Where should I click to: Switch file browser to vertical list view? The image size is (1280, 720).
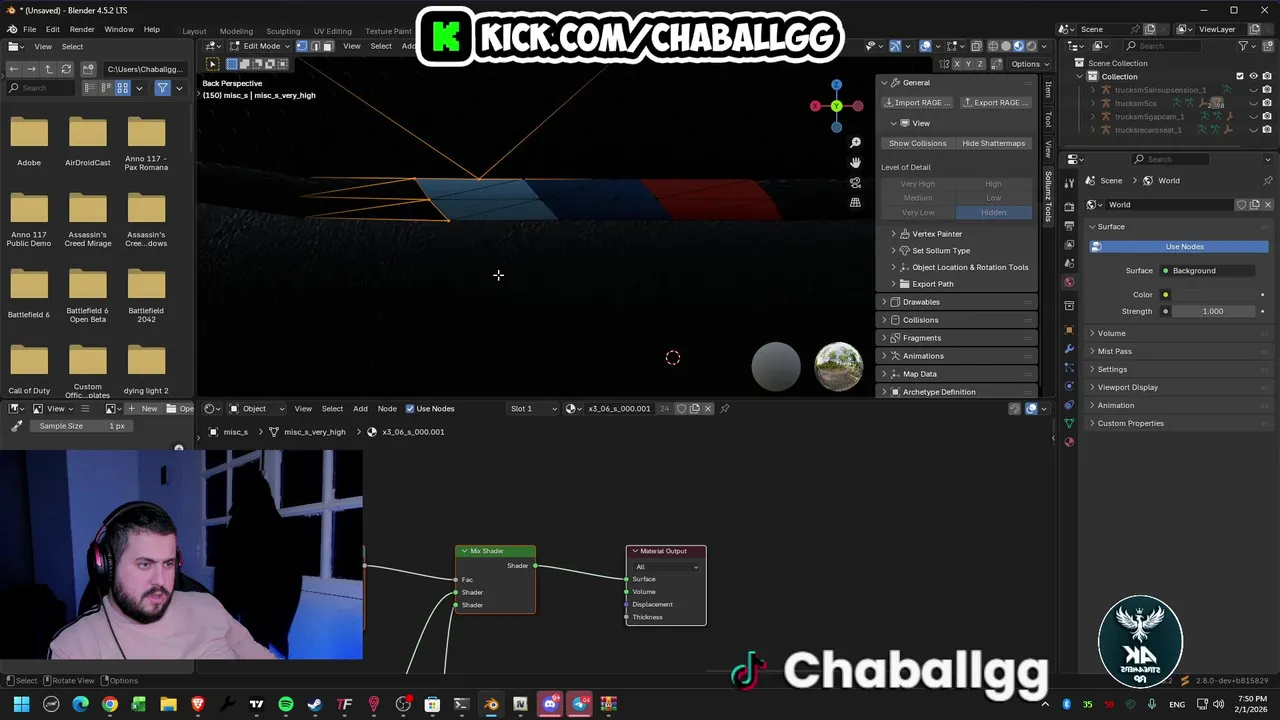point(89,88)
